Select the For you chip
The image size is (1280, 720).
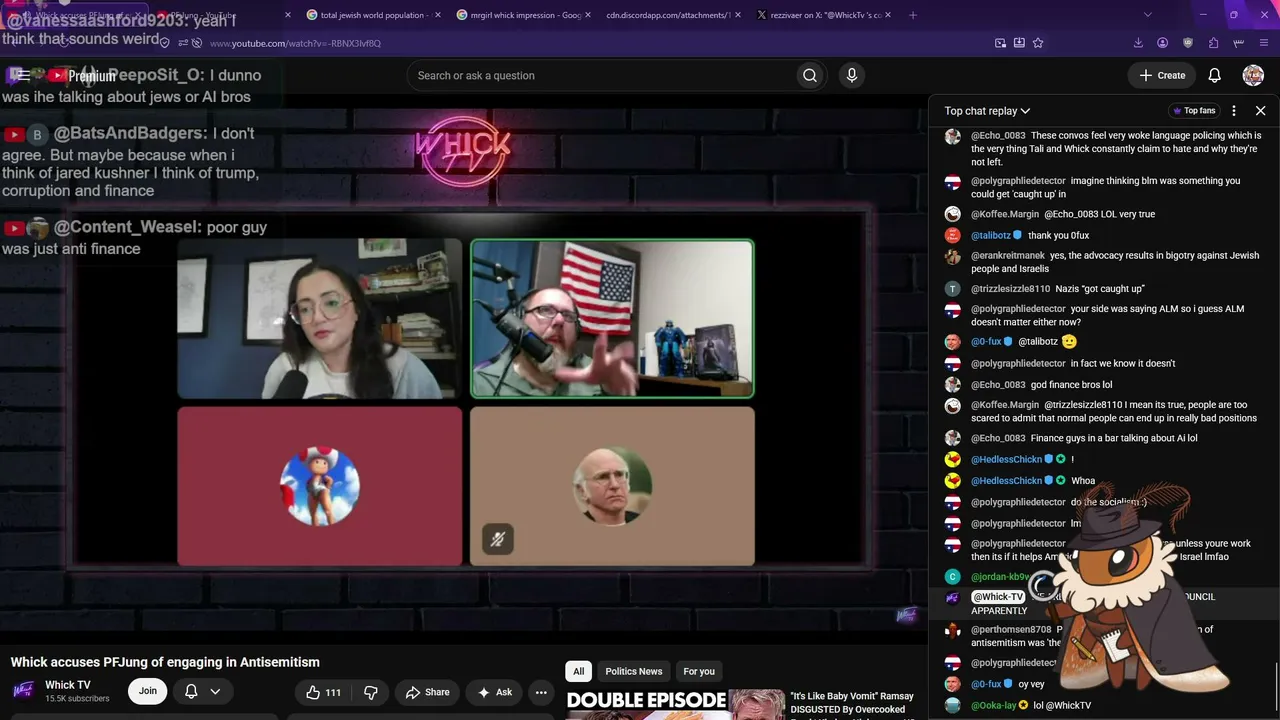pos(699,671)
